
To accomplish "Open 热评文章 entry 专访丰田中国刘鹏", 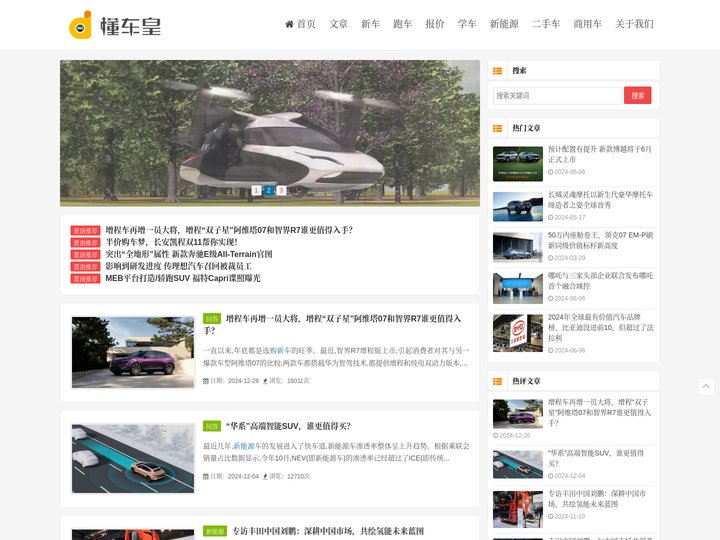I will [x=597, y=499].
